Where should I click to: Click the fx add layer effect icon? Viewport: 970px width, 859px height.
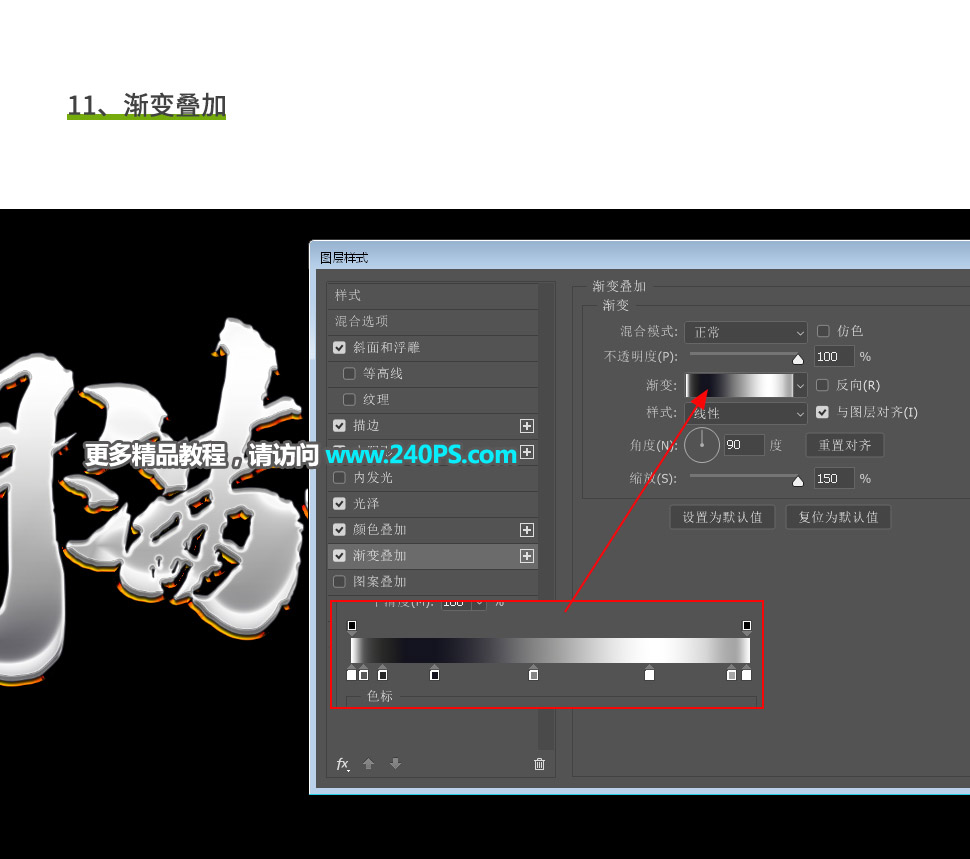[343, 763]
